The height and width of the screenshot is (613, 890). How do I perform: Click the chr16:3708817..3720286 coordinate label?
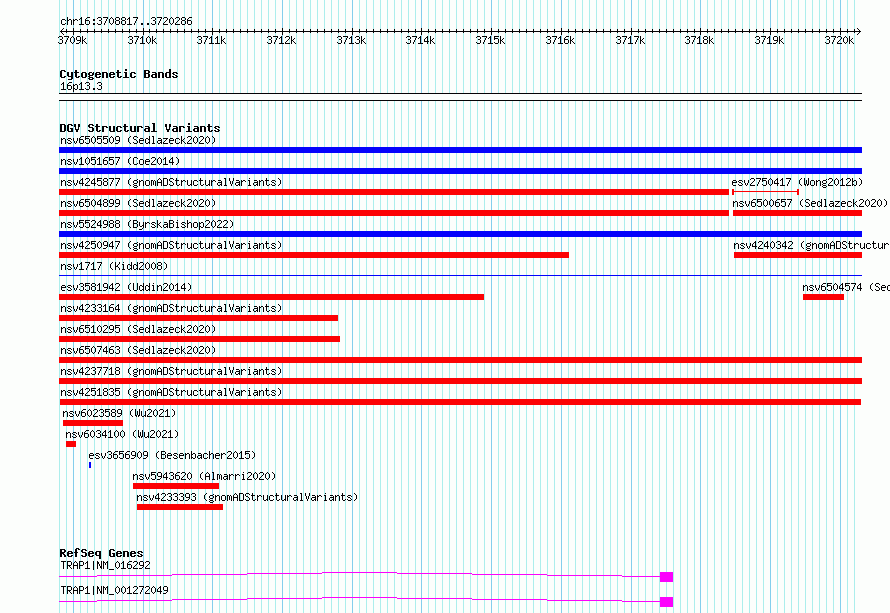tap(126, 21)
